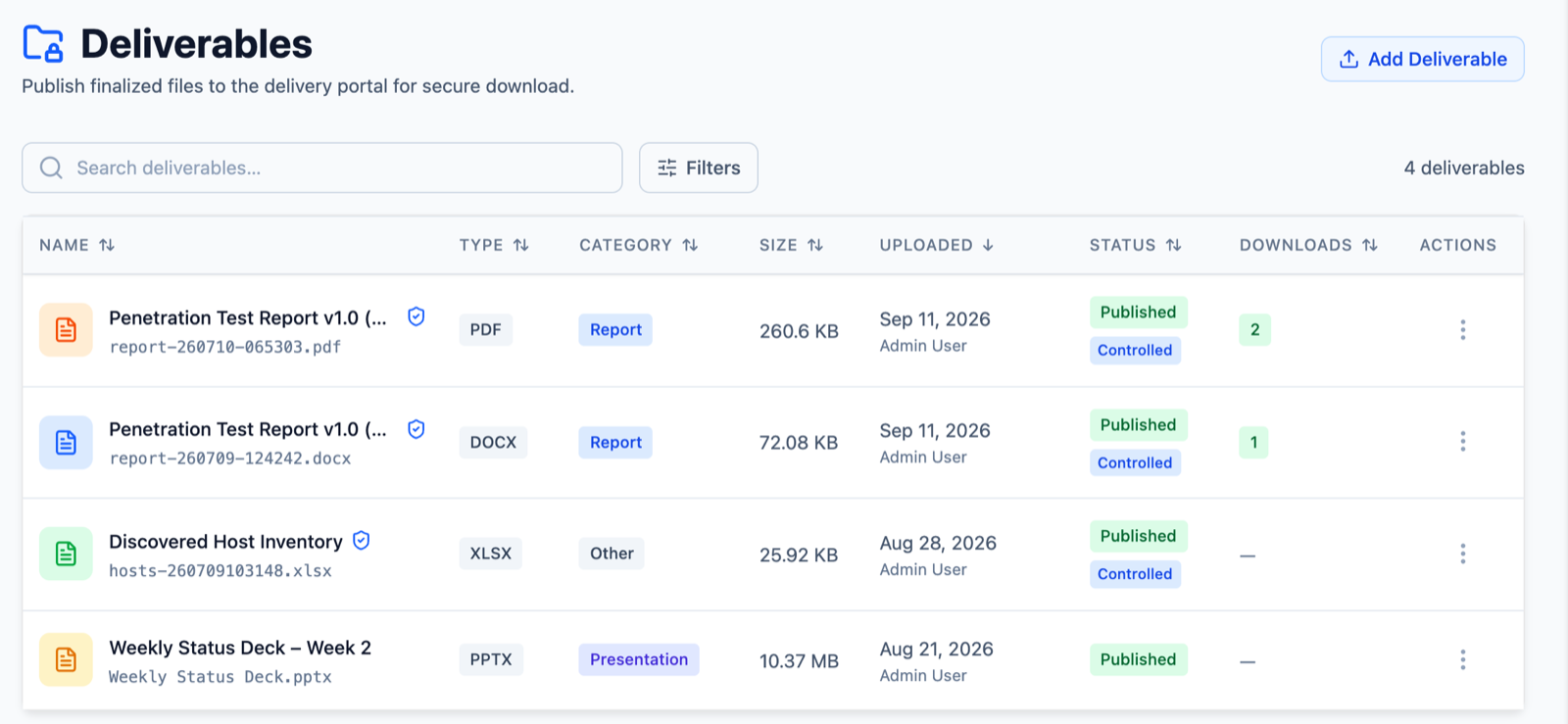Screen dimensions: 1568x724
Task: Sort the table by Size column
Action: coord(791,245)
